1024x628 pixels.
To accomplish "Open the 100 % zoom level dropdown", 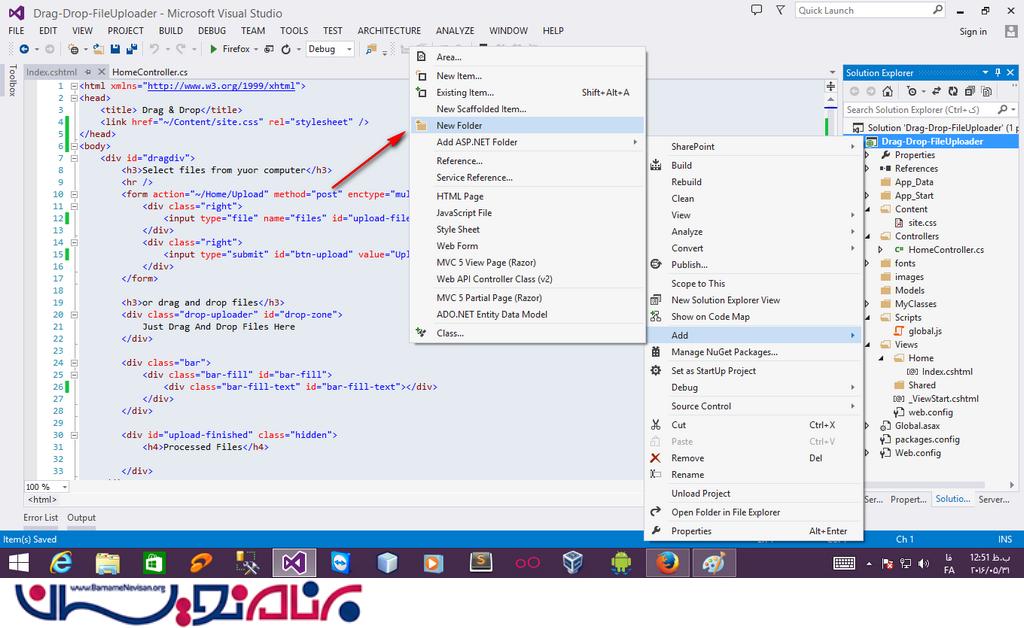I will (65, 487).
